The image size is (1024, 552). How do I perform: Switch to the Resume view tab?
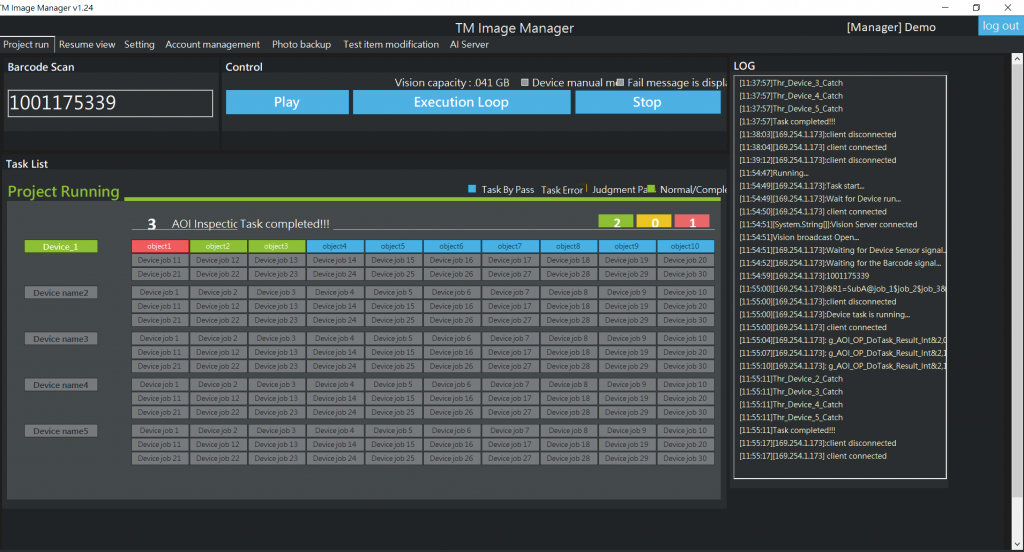tap(87, 45)
